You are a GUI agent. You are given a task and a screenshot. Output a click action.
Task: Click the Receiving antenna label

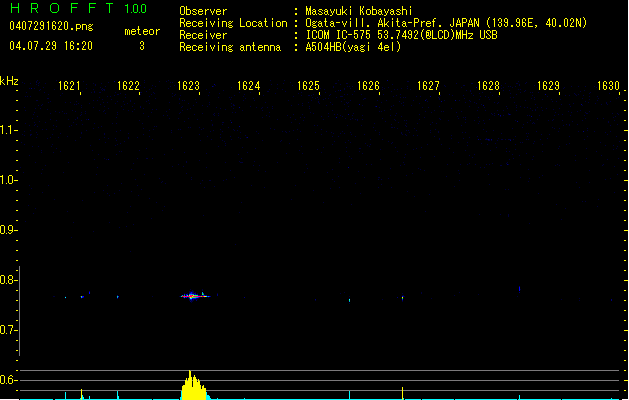230,47
